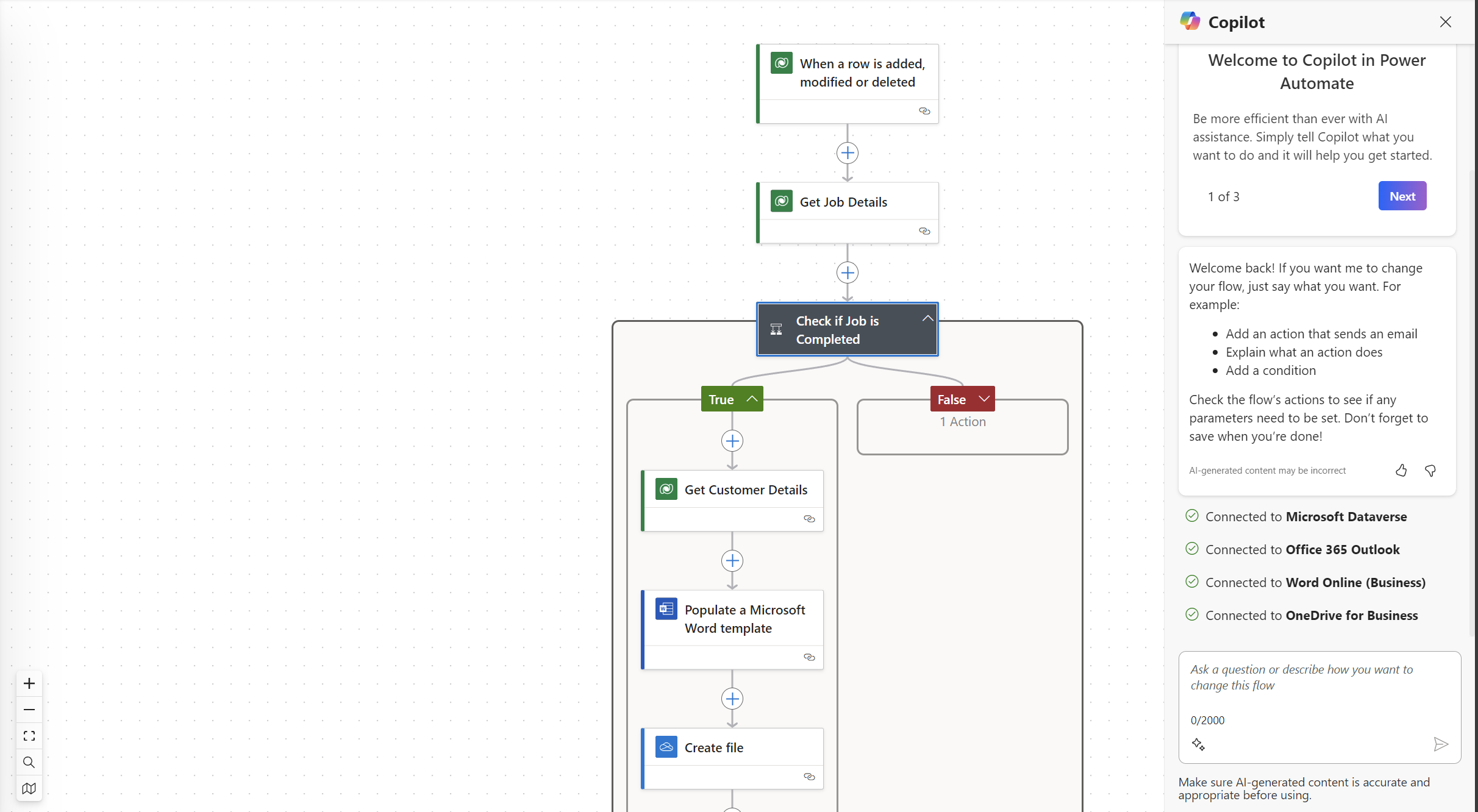Click the OneDrive icon on Create file

click(x=666, y=747)
